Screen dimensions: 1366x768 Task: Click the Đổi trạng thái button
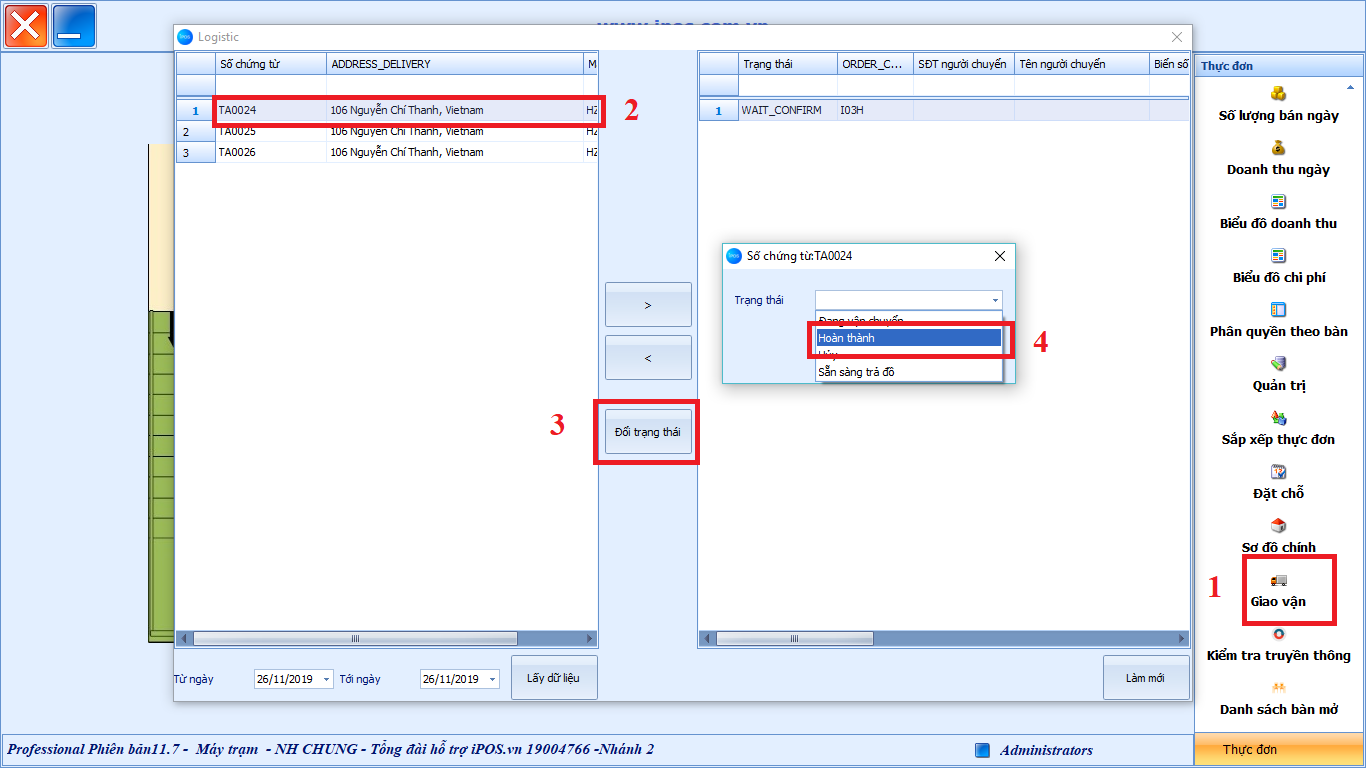647,432
